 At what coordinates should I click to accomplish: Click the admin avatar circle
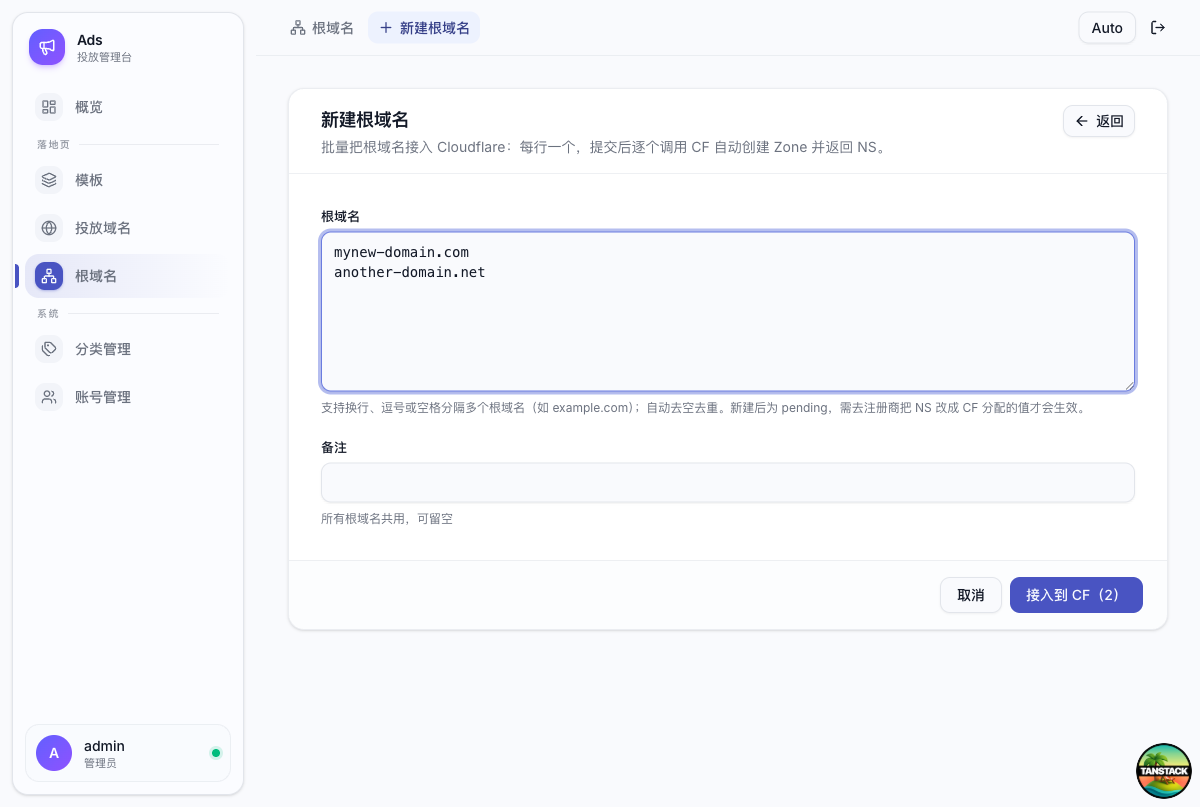coord(54,753)
